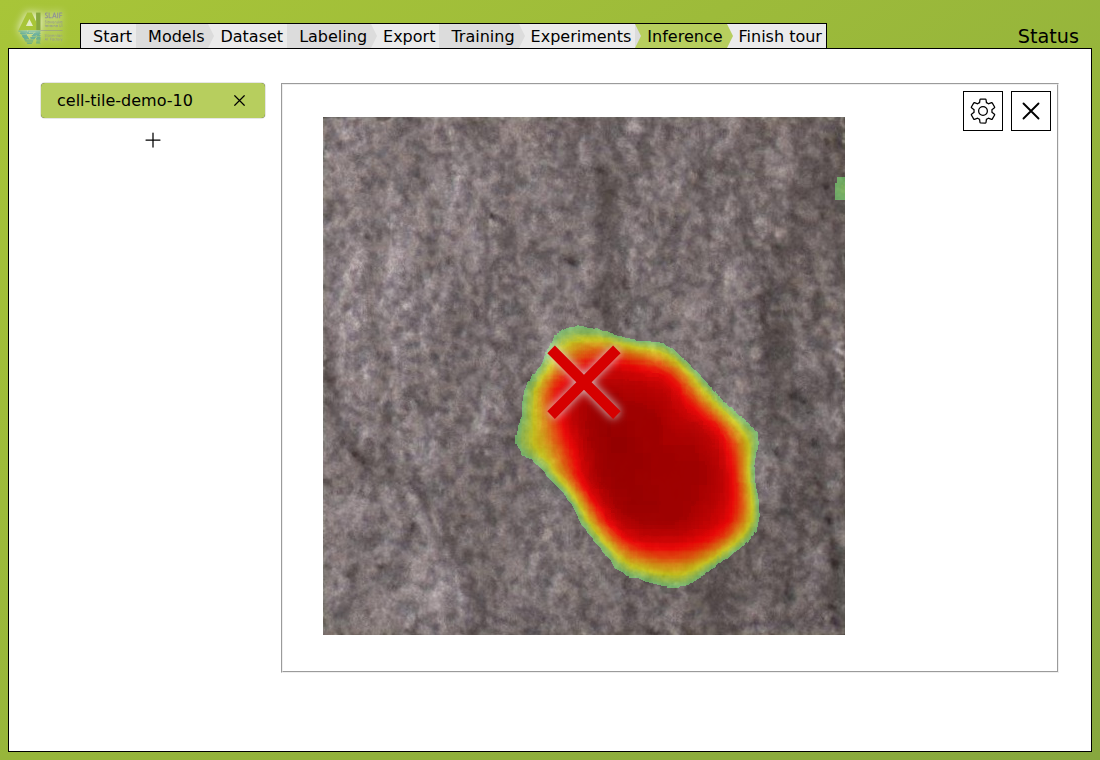Go to the Start step
This screenshot has height=760, width=1100.
coord(112,36)
